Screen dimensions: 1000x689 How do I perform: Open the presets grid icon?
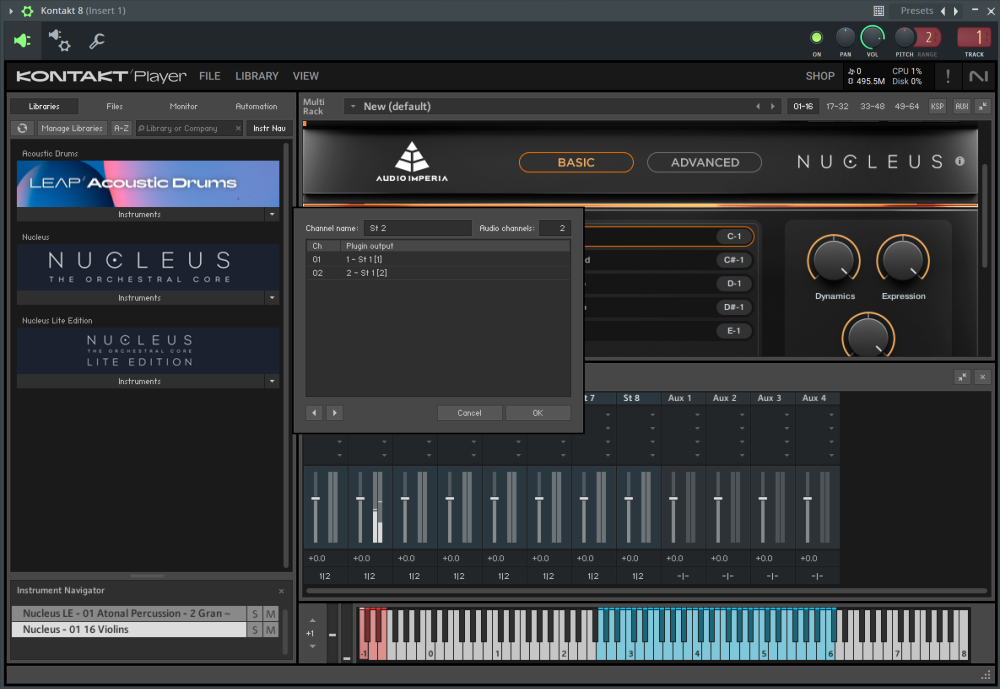pos(878,11)
